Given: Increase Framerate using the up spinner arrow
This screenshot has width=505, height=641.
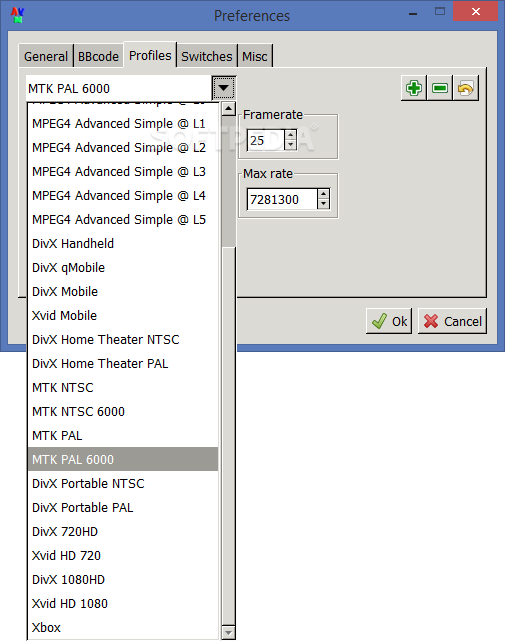Looking at the screenshot, I should pos(290,135).
